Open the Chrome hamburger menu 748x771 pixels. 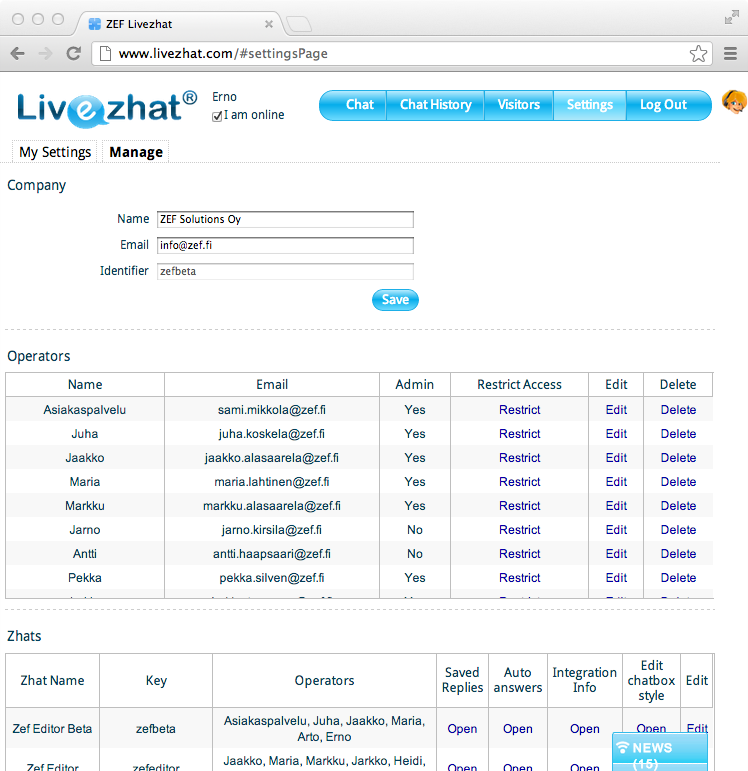click(x=730, y=53)
